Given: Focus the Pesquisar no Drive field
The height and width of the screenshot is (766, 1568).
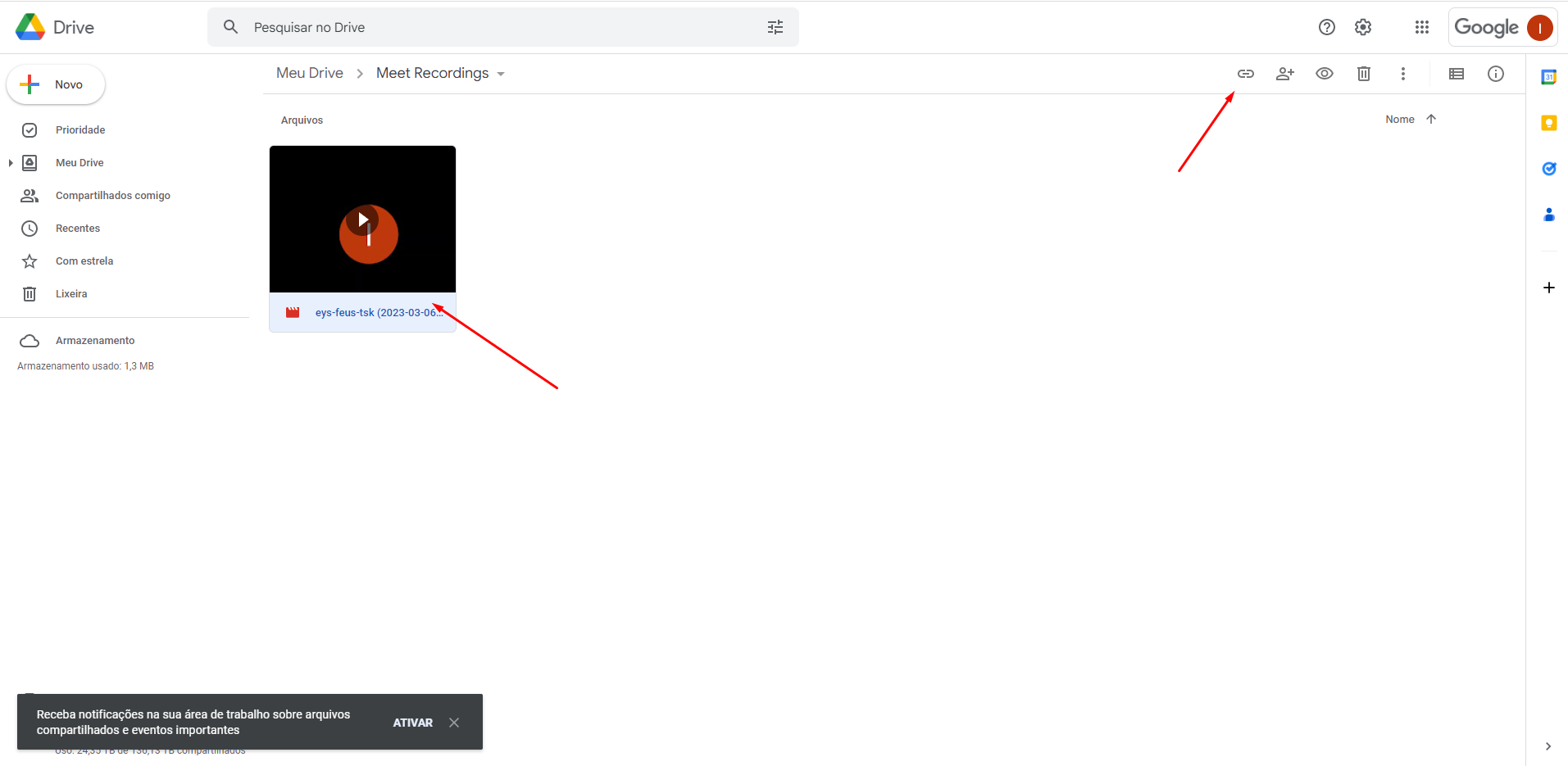Looking at the screenshot, I should coord(502,27).
